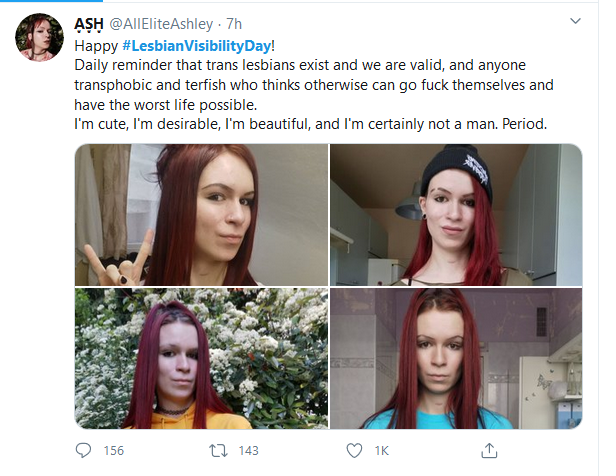Image resolution: width=616 pixels, height=476 pixels.
Task: Open bottom-left photo with white flowers
Action: click(x=201, y=358)
